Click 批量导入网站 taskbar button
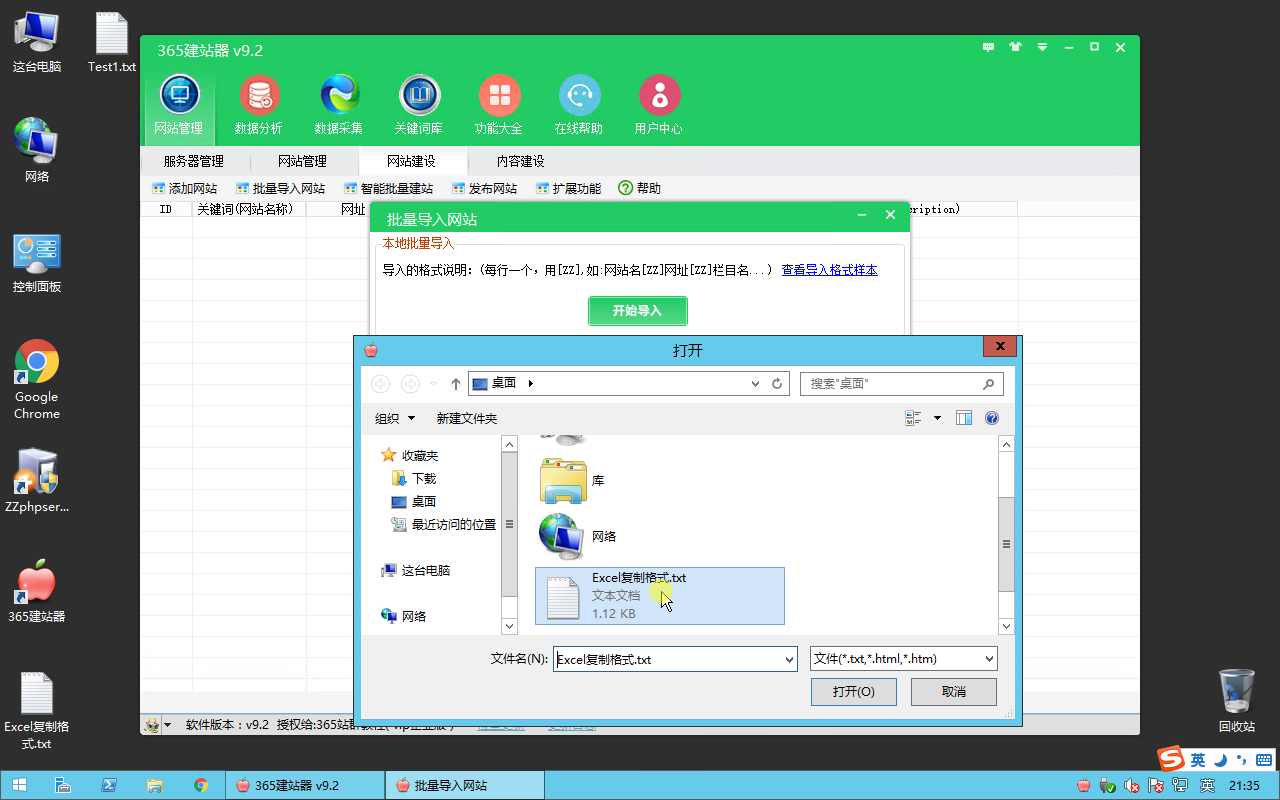The height and width of the screenshot is (800, 1280). point(464,785)
